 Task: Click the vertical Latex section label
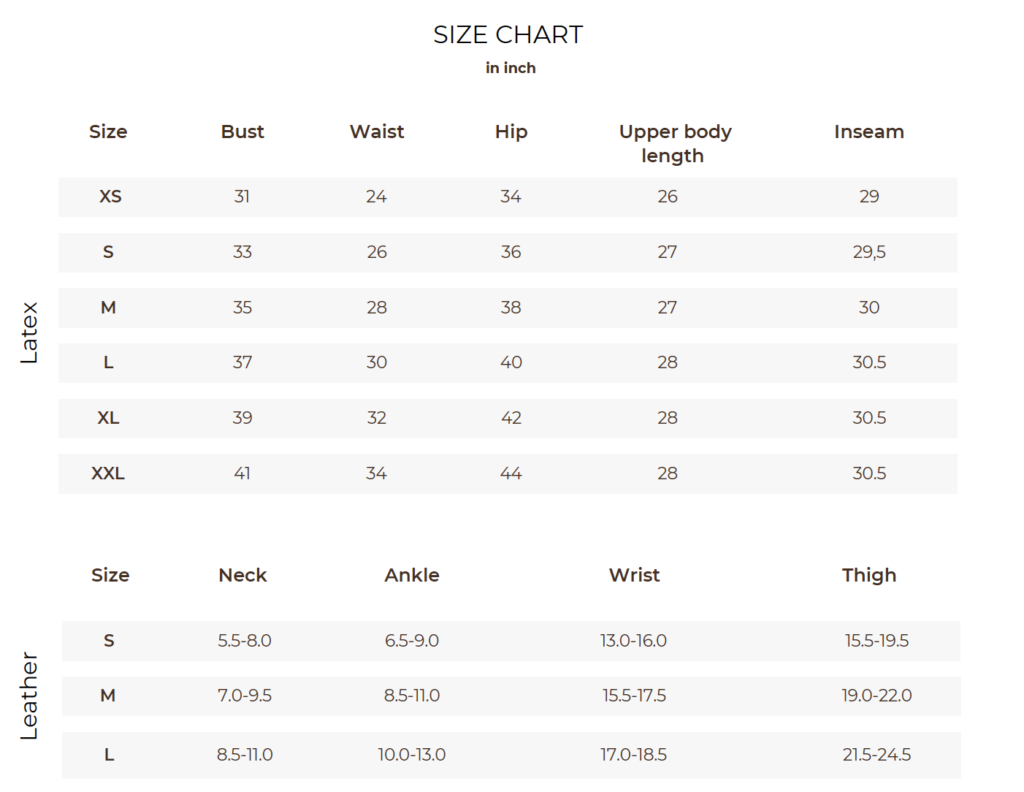(x=30, y=332)
